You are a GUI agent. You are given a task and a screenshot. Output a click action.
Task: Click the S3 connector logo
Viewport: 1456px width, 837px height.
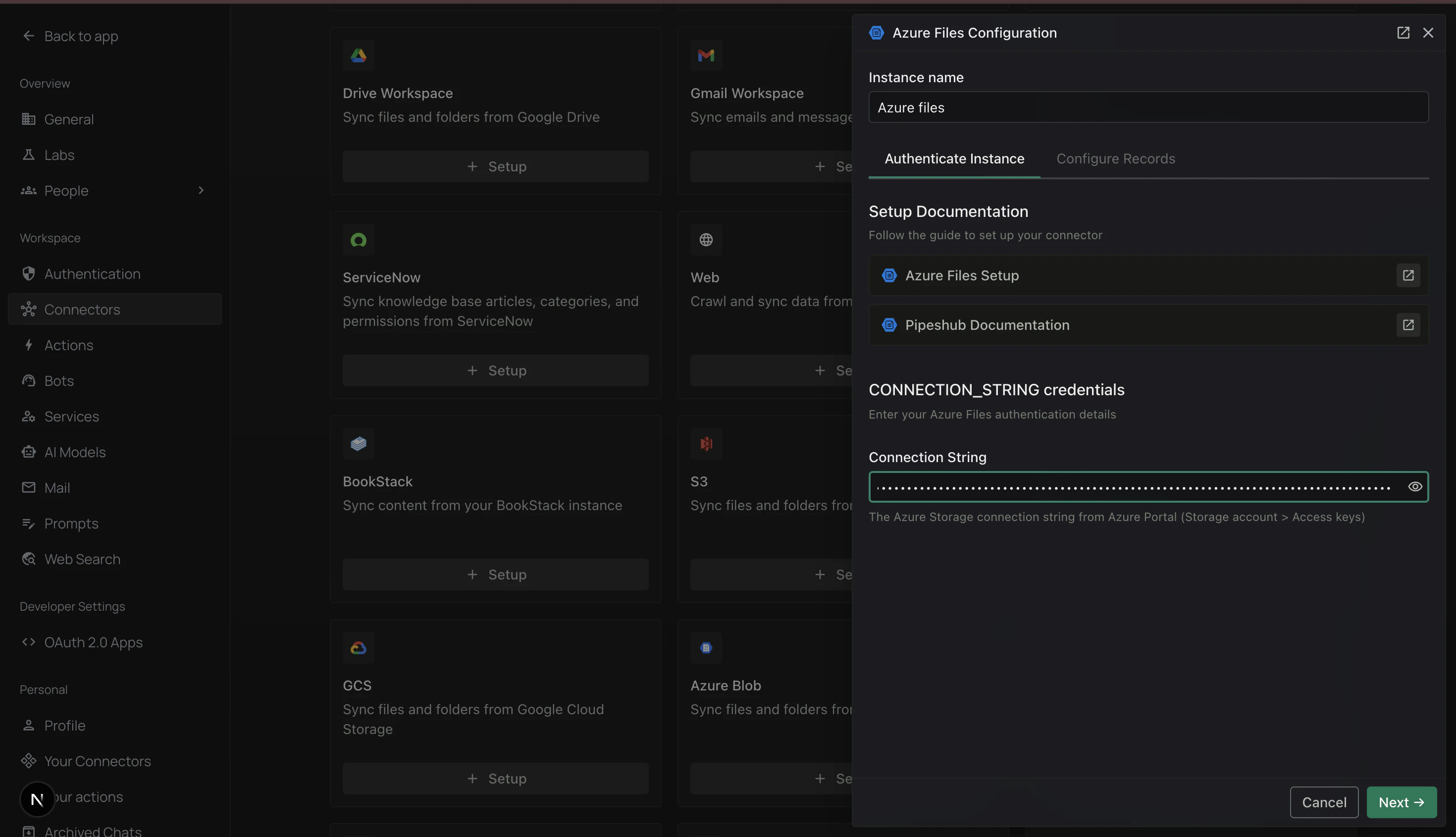click(706, 444)
